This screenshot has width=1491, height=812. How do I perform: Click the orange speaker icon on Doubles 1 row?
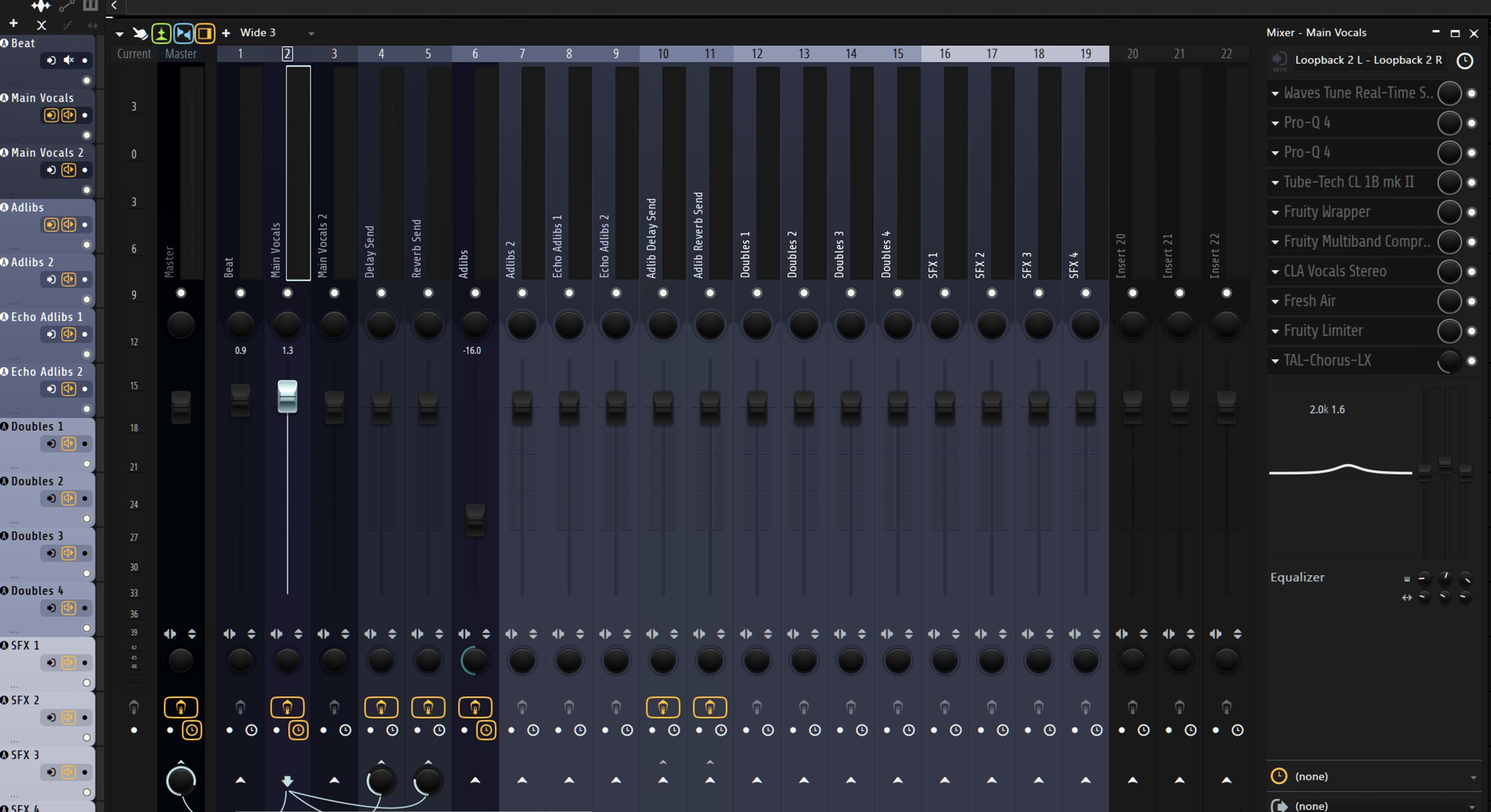(69, 444)
